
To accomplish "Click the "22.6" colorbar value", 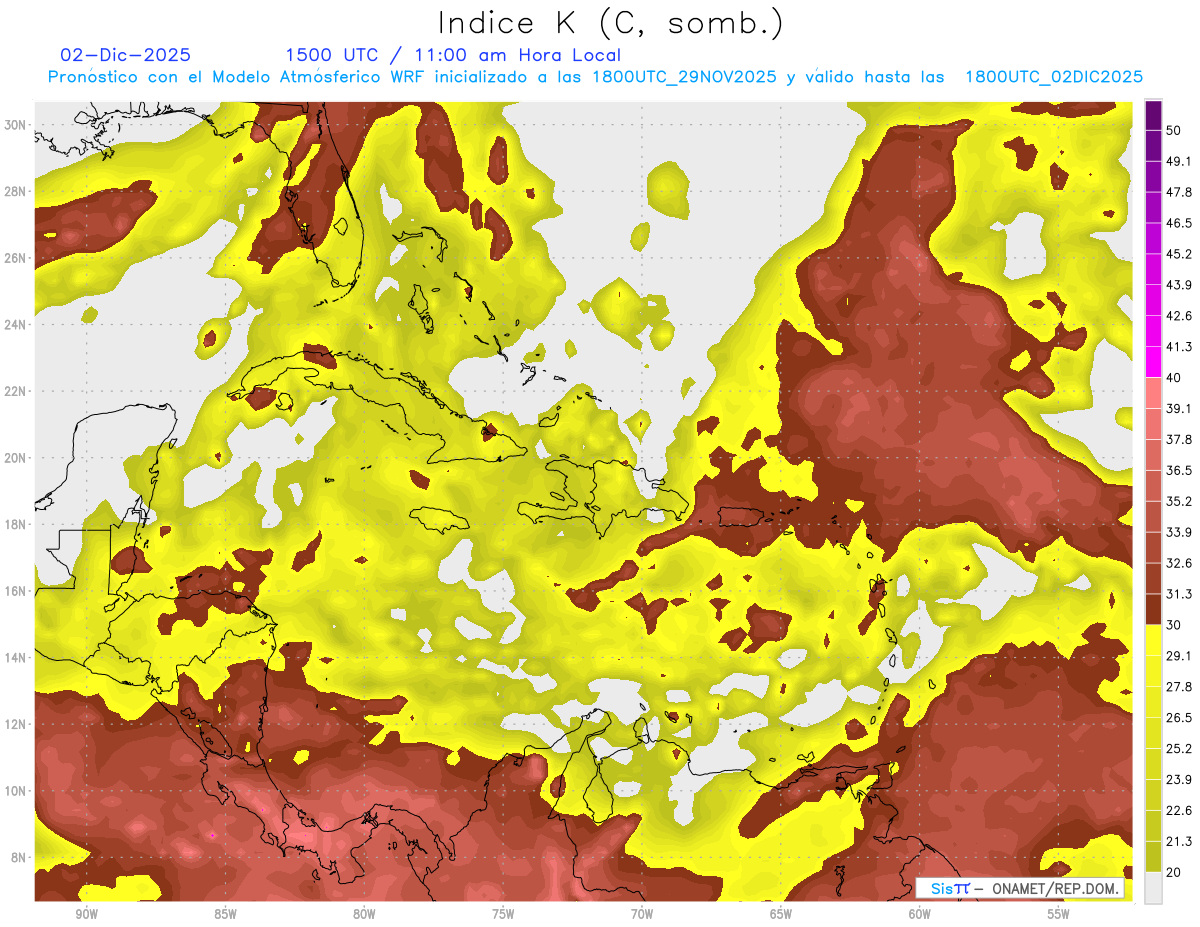I will click(1178, 811).
